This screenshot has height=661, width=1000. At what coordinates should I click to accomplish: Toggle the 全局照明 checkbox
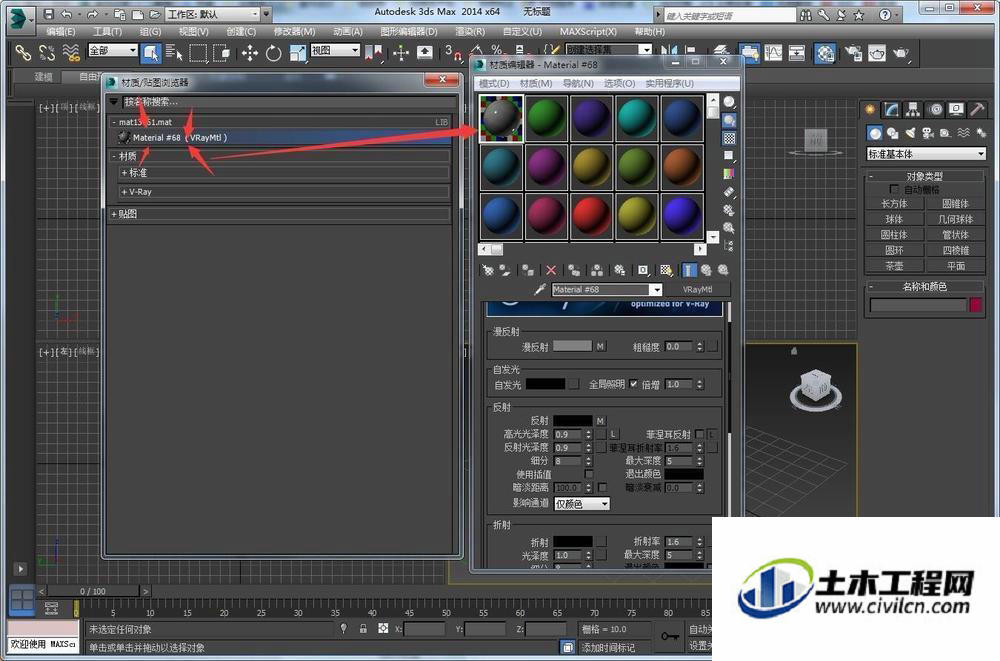pos(633,384)
